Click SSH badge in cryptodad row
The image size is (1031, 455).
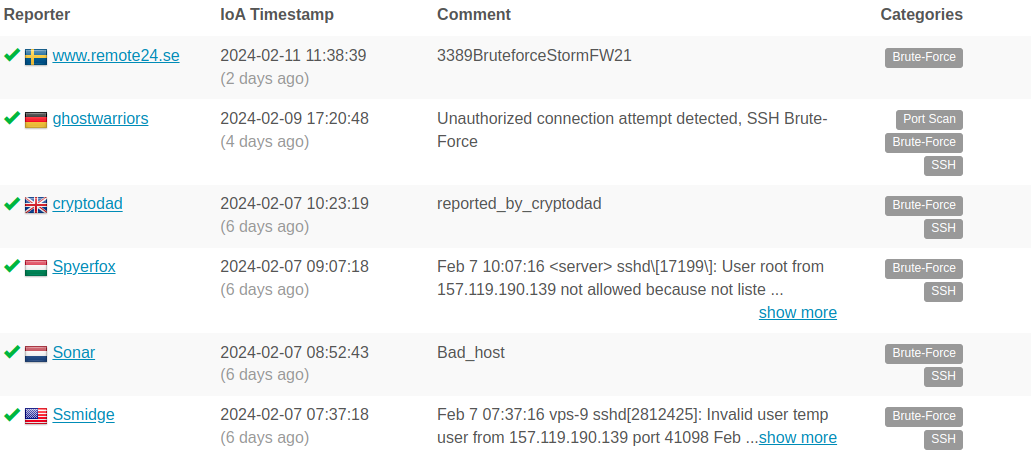point(943,228)
